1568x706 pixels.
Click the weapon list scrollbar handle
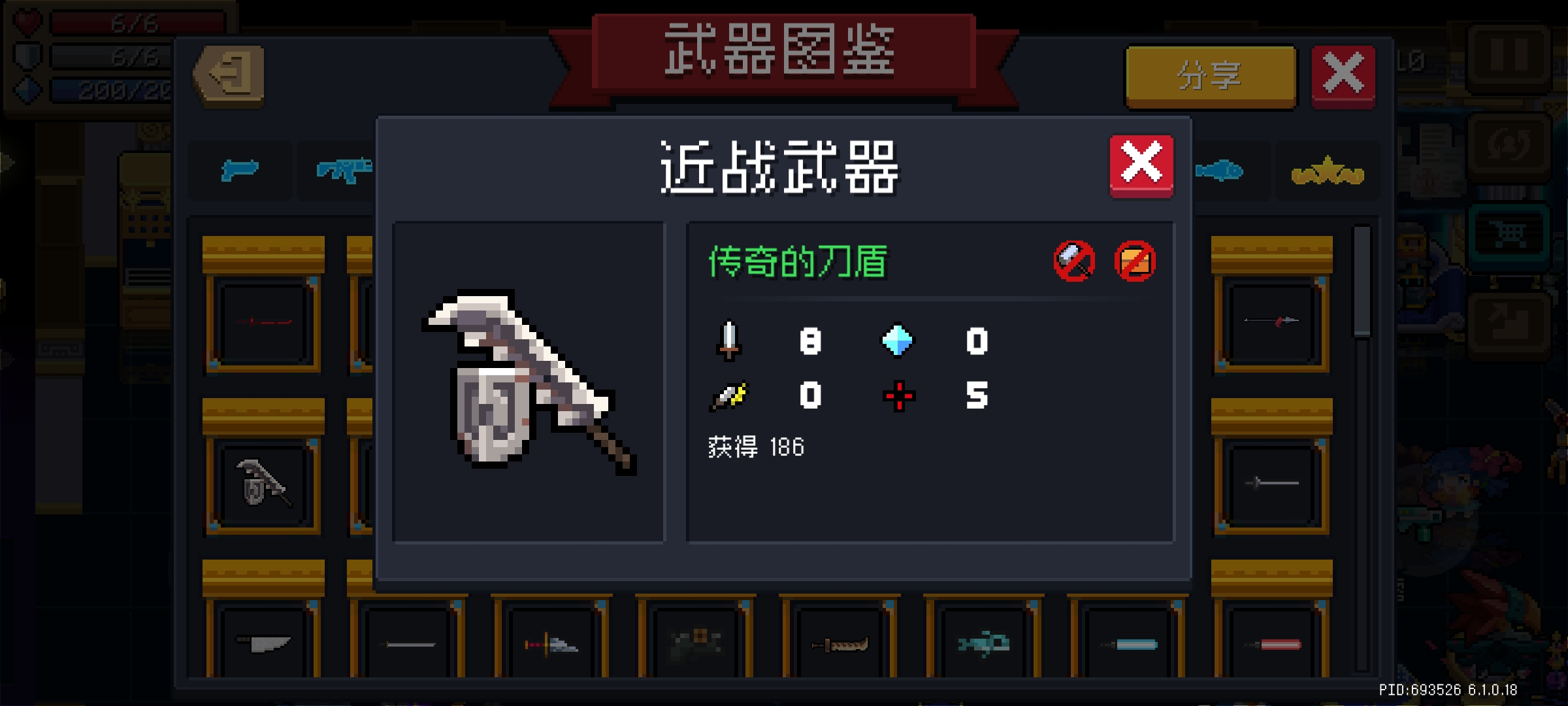tap(1362, 281)
